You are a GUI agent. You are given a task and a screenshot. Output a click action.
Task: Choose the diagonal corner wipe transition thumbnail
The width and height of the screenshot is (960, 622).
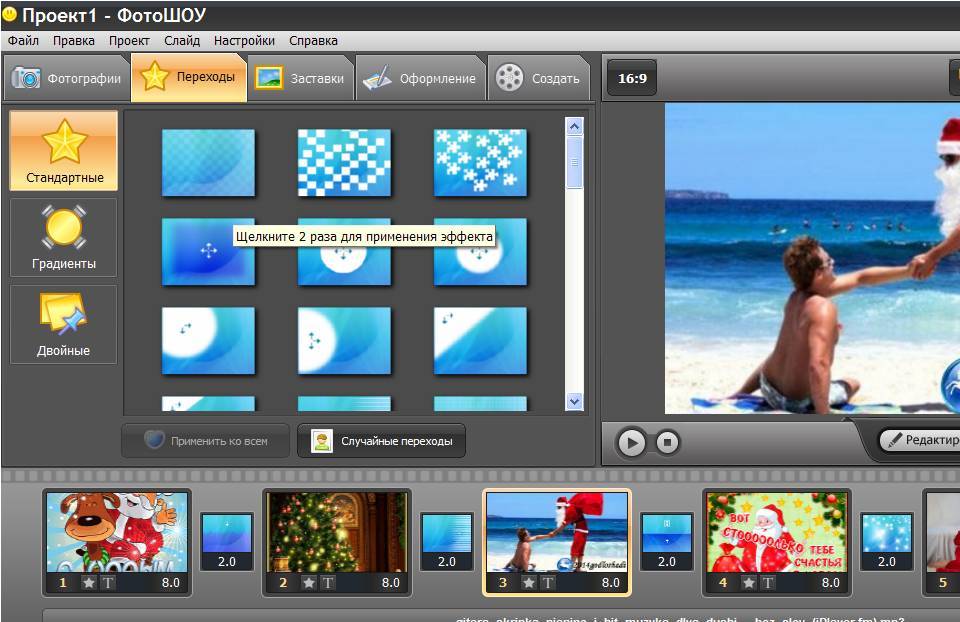(x=480, y=340)
